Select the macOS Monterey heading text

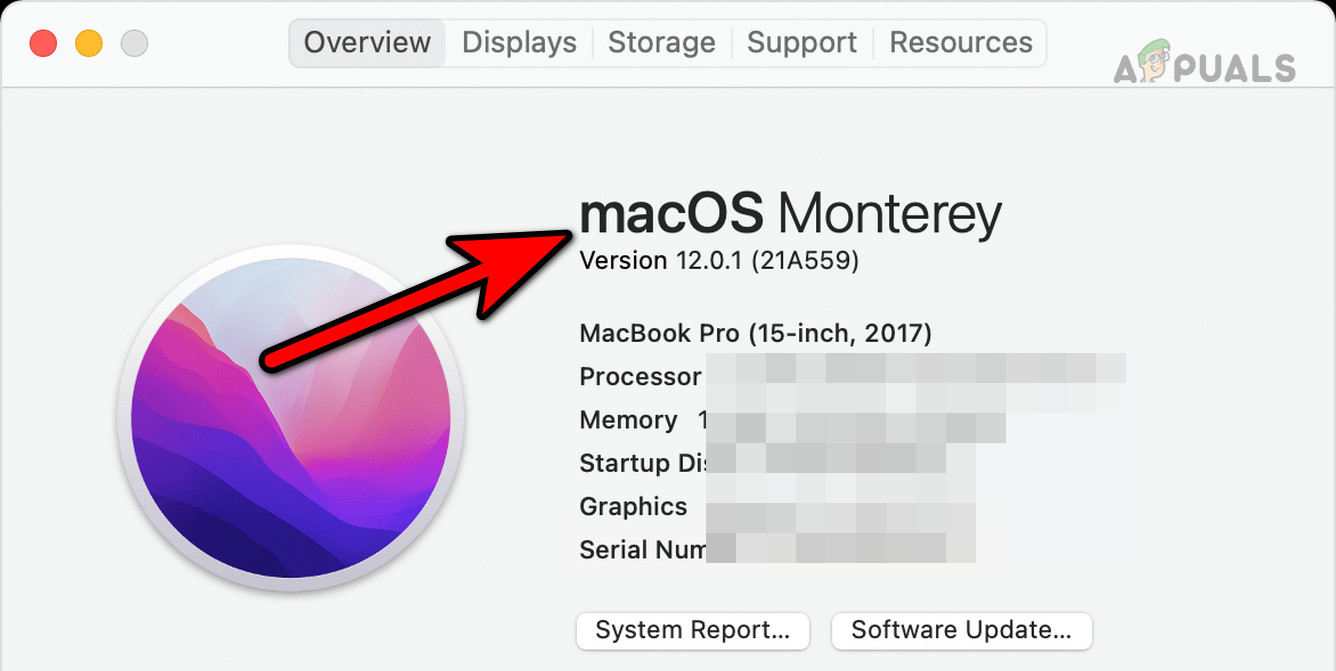790,213
